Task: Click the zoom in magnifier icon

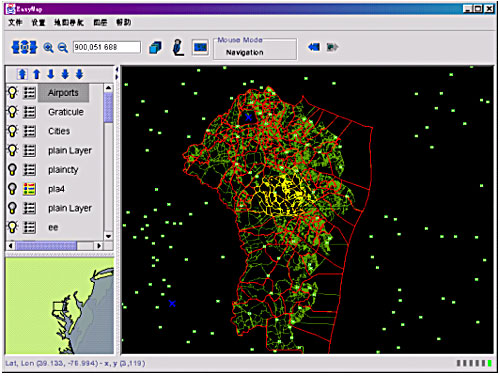Action: click(48, 48)
